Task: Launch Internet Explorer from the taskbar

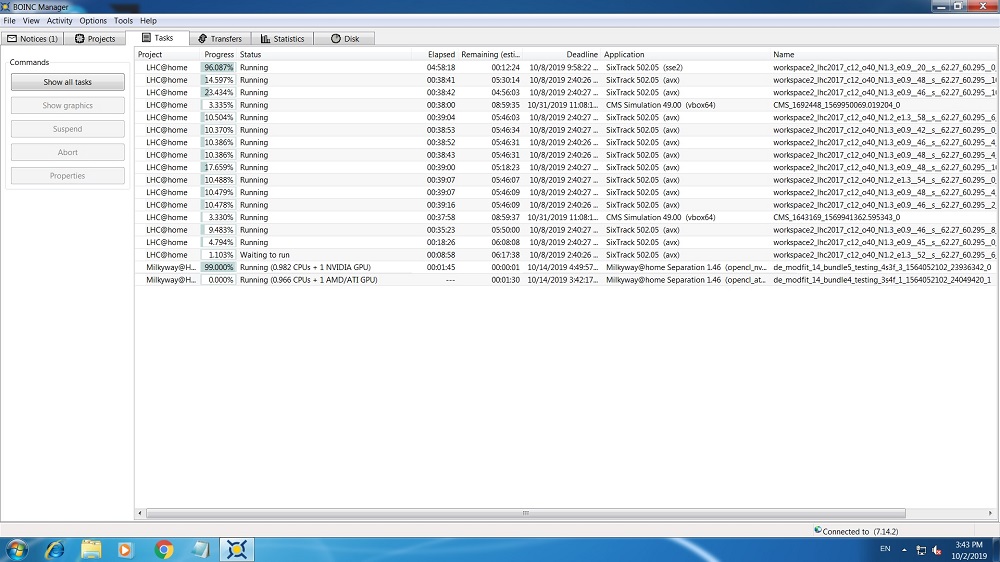Action: tap(55, 549)
